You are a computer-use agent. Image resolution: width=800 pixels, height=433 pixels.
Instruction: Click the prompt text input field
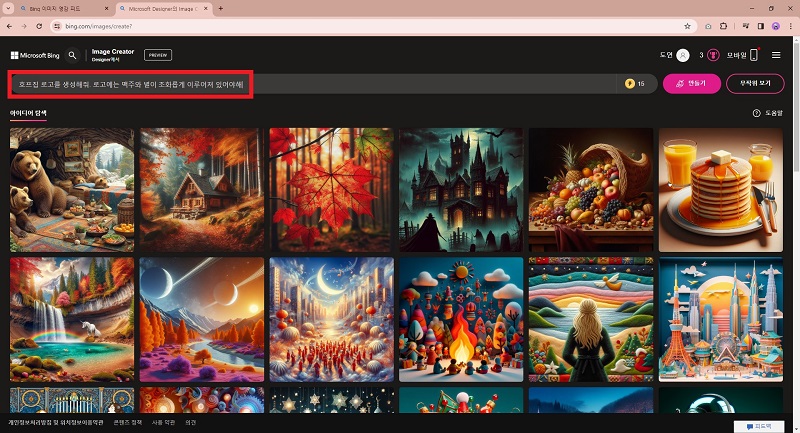pos(312,84)
